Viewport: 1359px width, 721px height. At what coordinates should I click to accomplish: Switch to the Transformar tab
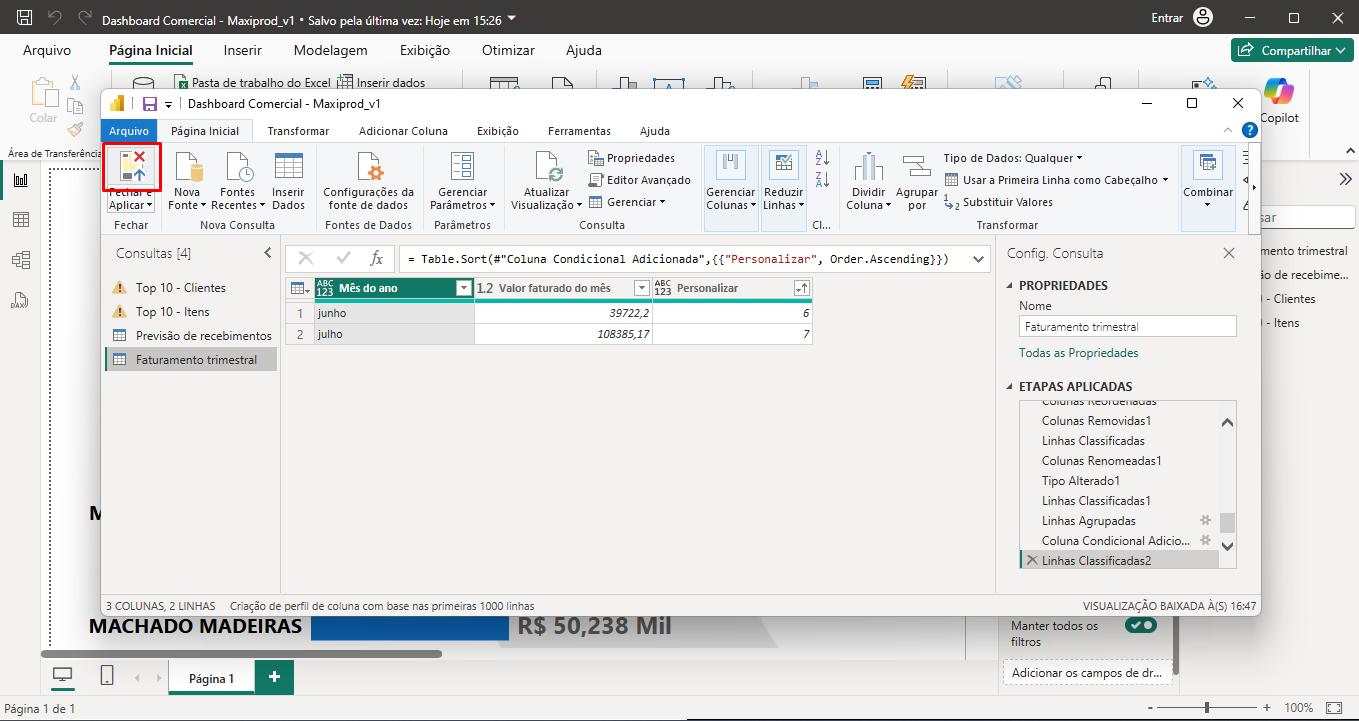[298, 131]
